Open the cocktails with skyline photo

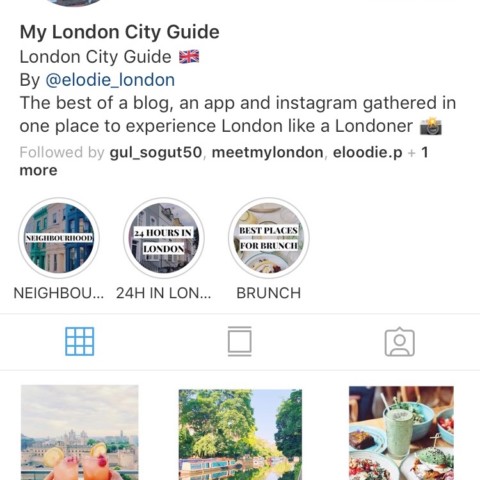80,433
